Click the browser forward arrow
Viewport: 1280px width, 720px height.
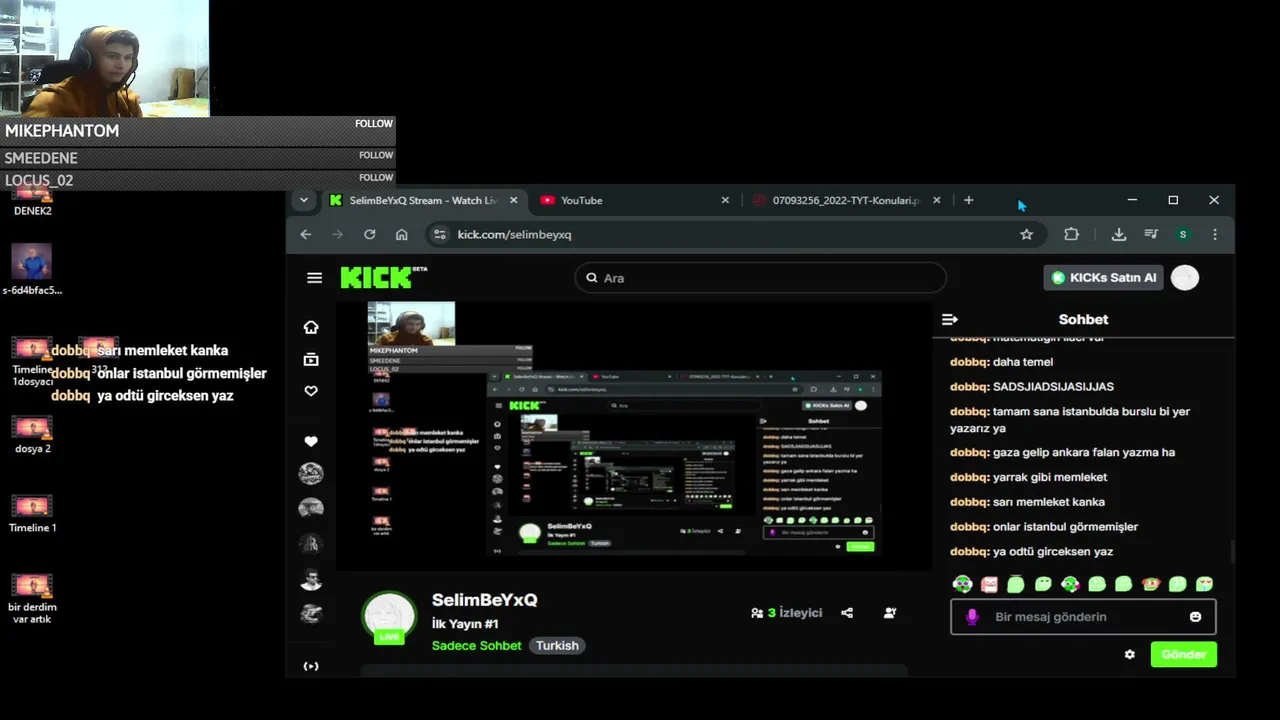(337, 234)
